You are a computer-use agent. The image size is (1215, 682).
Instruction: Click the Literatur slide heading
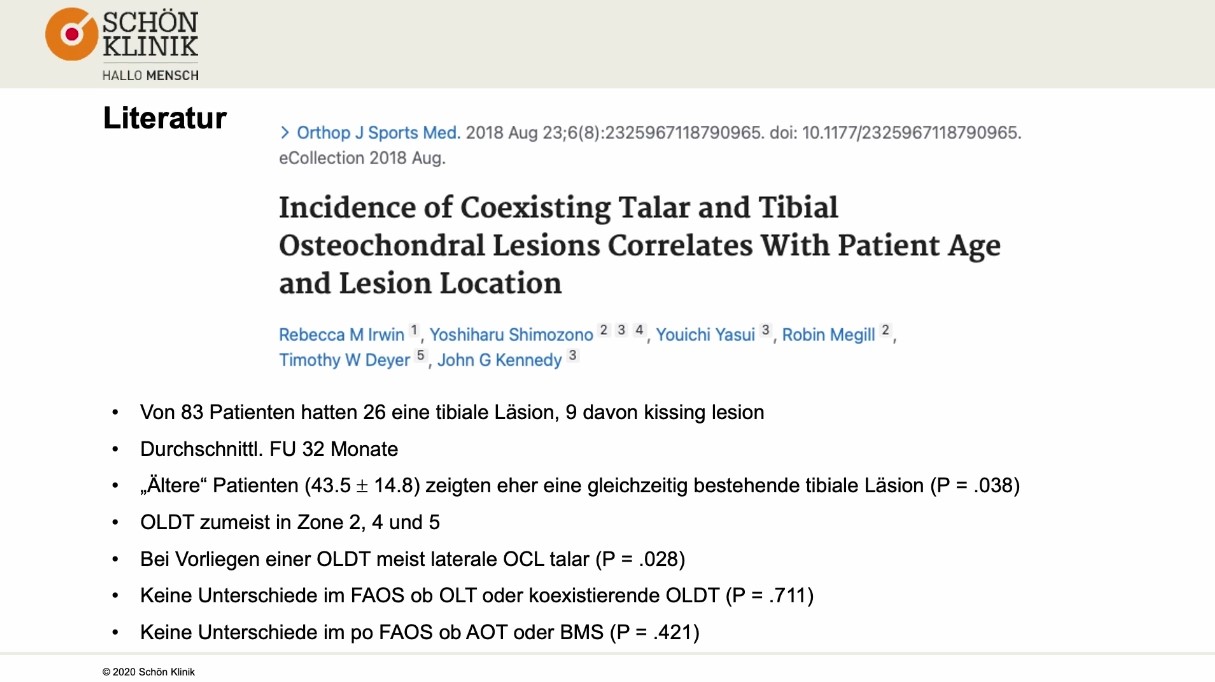[165, 119]
